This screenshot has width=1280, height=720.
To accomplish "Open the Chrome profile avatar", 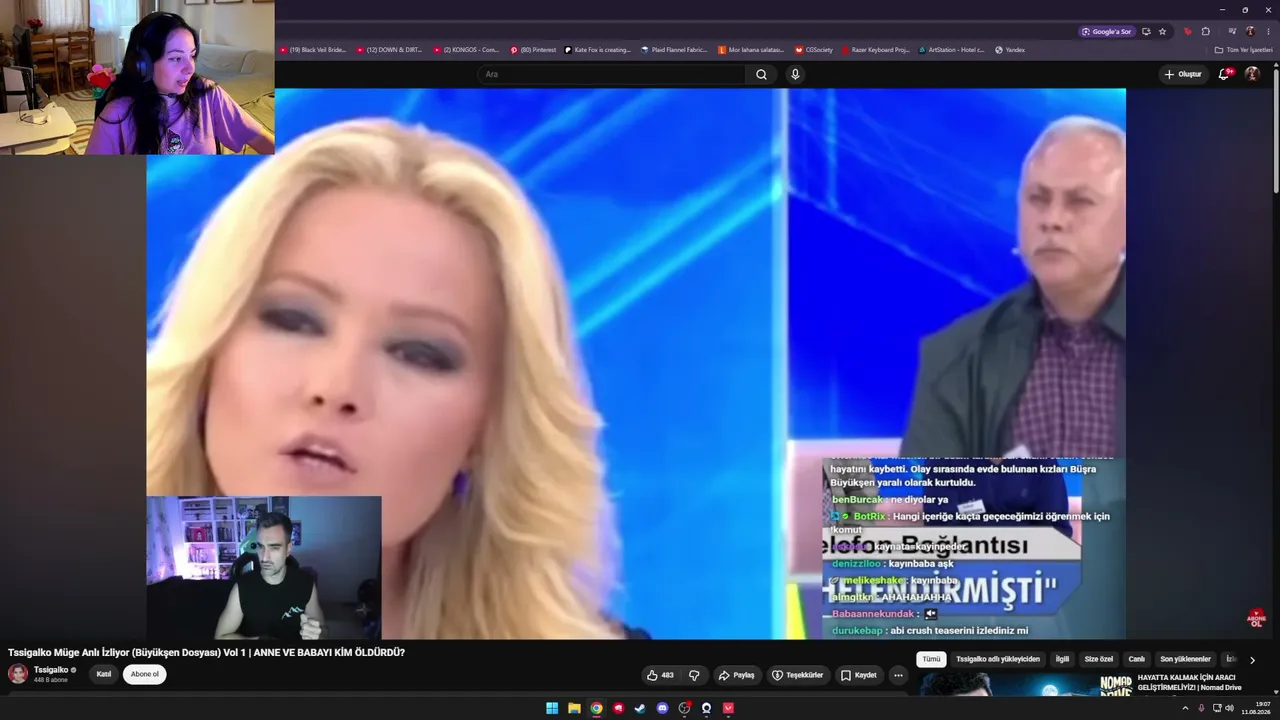I will click(x=1250, y=31).
